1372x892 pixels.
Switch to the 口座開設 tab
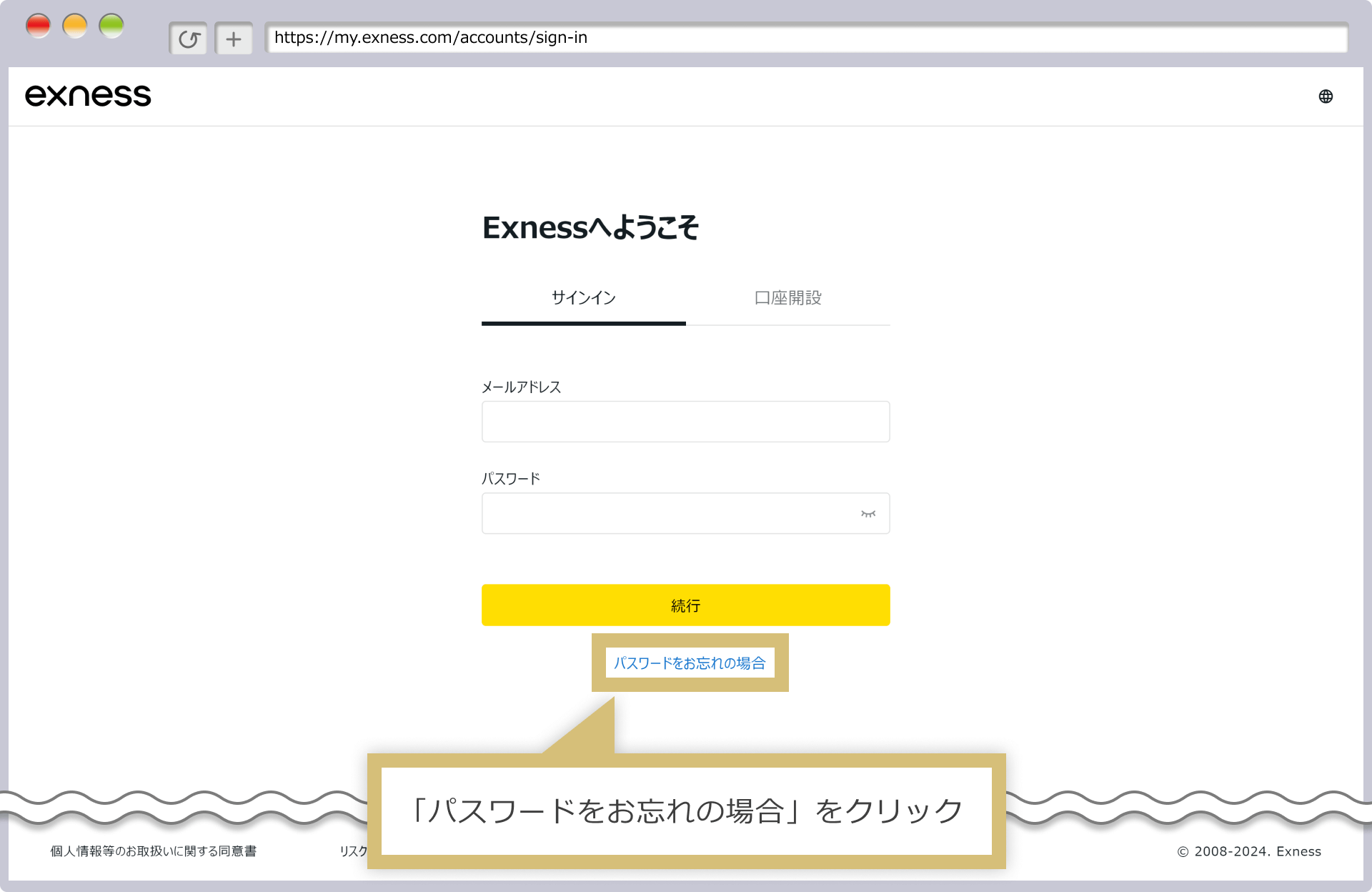788,298
